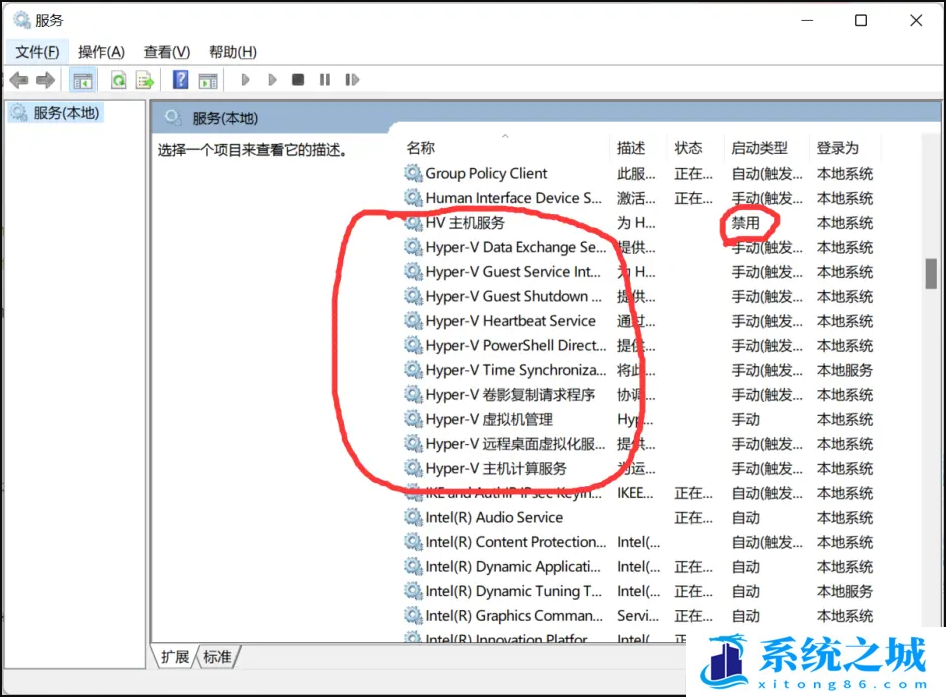
Task: Click the Forward arrow in toolbar
Action: tap(45, 80)
